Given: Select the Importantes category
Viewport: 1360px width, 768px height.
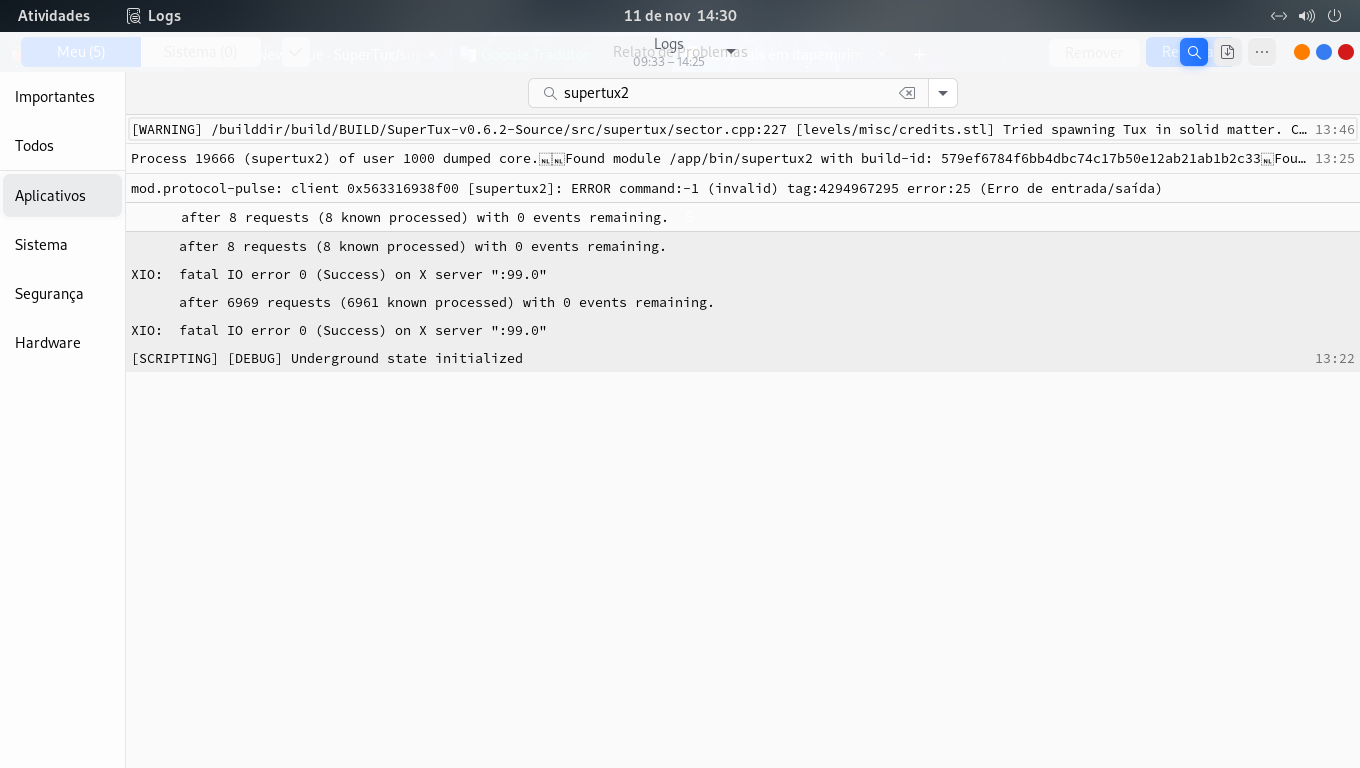Looking at the screenshot, I should (x=62, y=97).
